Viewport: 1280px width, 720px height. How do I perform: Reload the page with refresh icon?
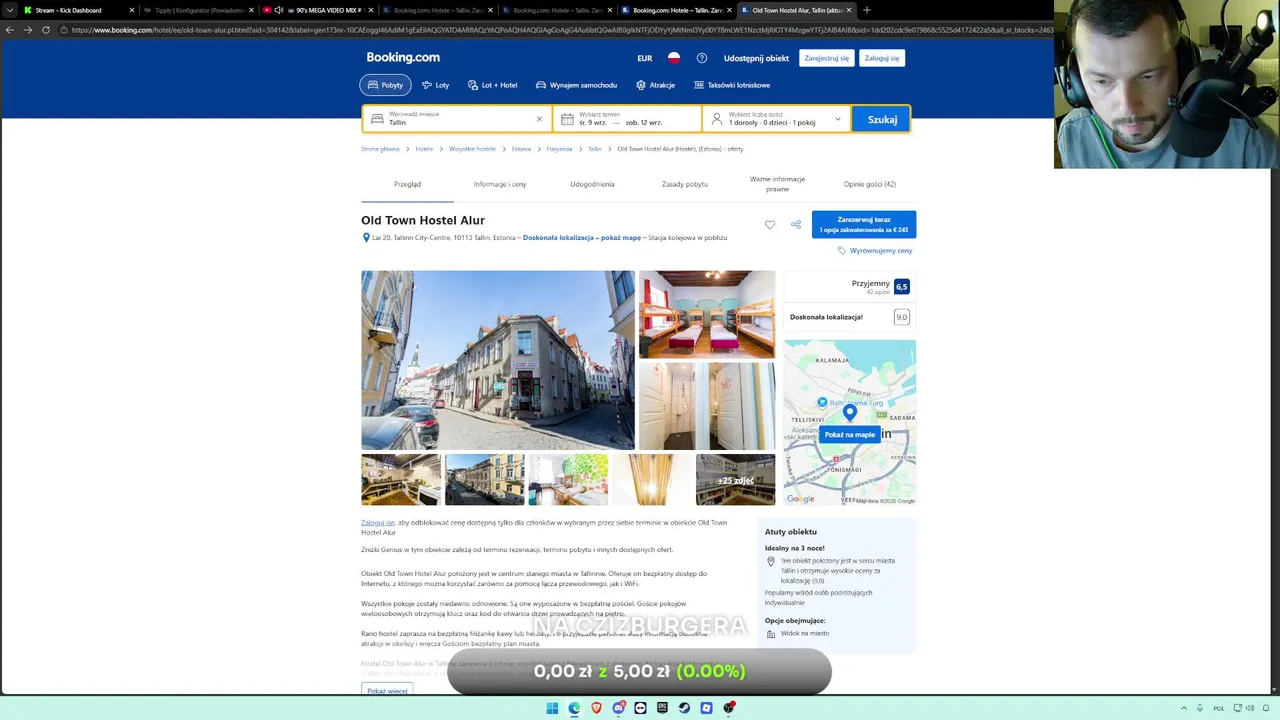[46, 30]
